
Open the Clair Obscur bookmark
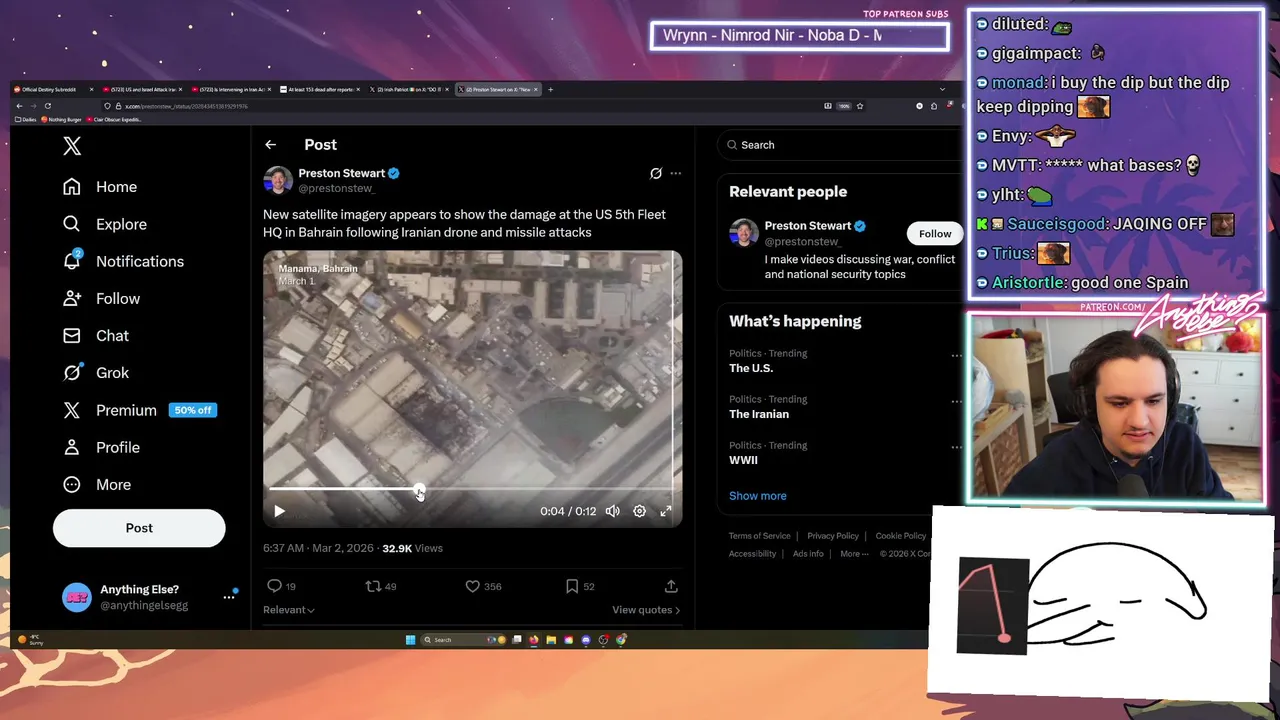(114, 120)
